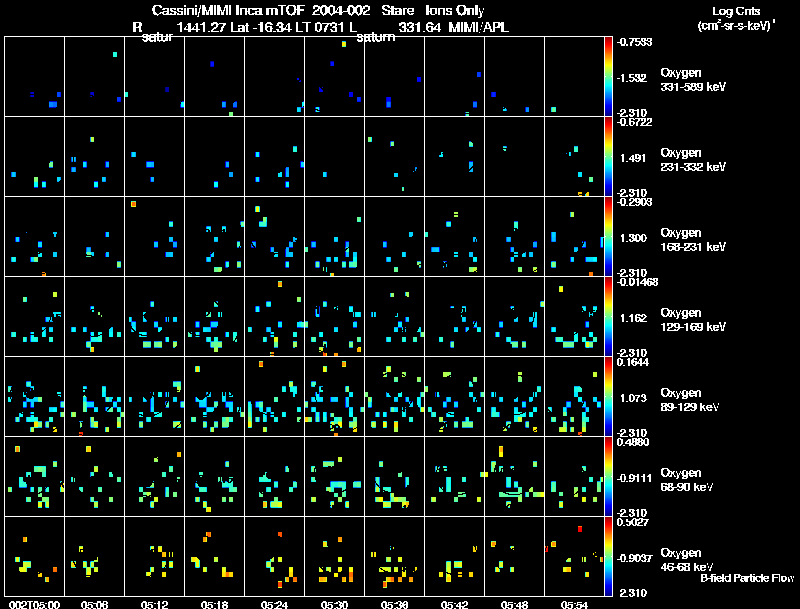Open the Oxygen 89-129 keV panel at 05:36
This screenshot has height=609, width=800.
394,397
